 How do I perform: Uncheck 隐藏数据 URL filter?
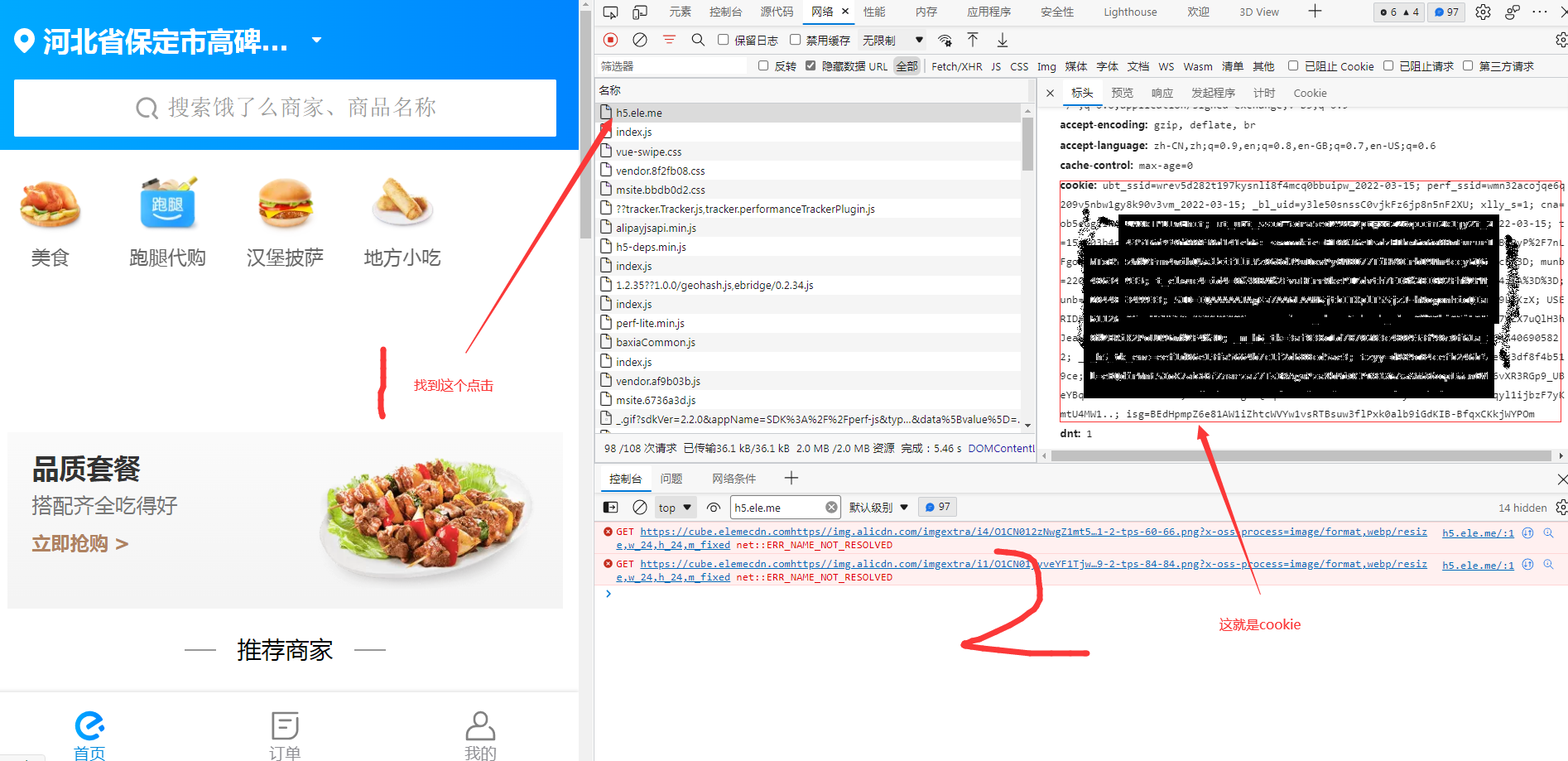[x=810, y=66]
